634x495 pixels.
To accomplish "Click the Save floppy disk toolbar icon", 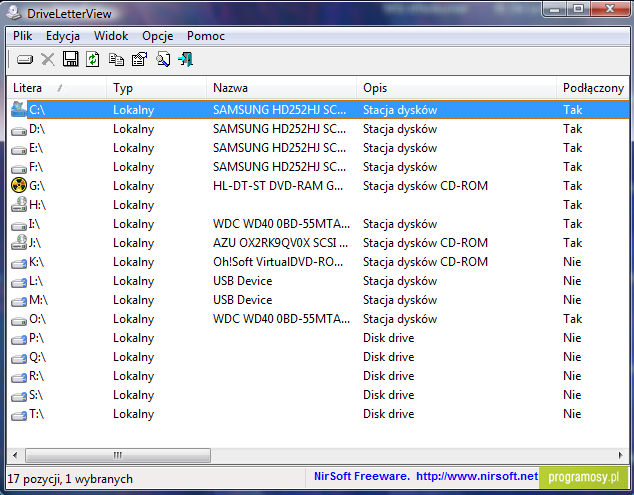I will tap(70, 59).
